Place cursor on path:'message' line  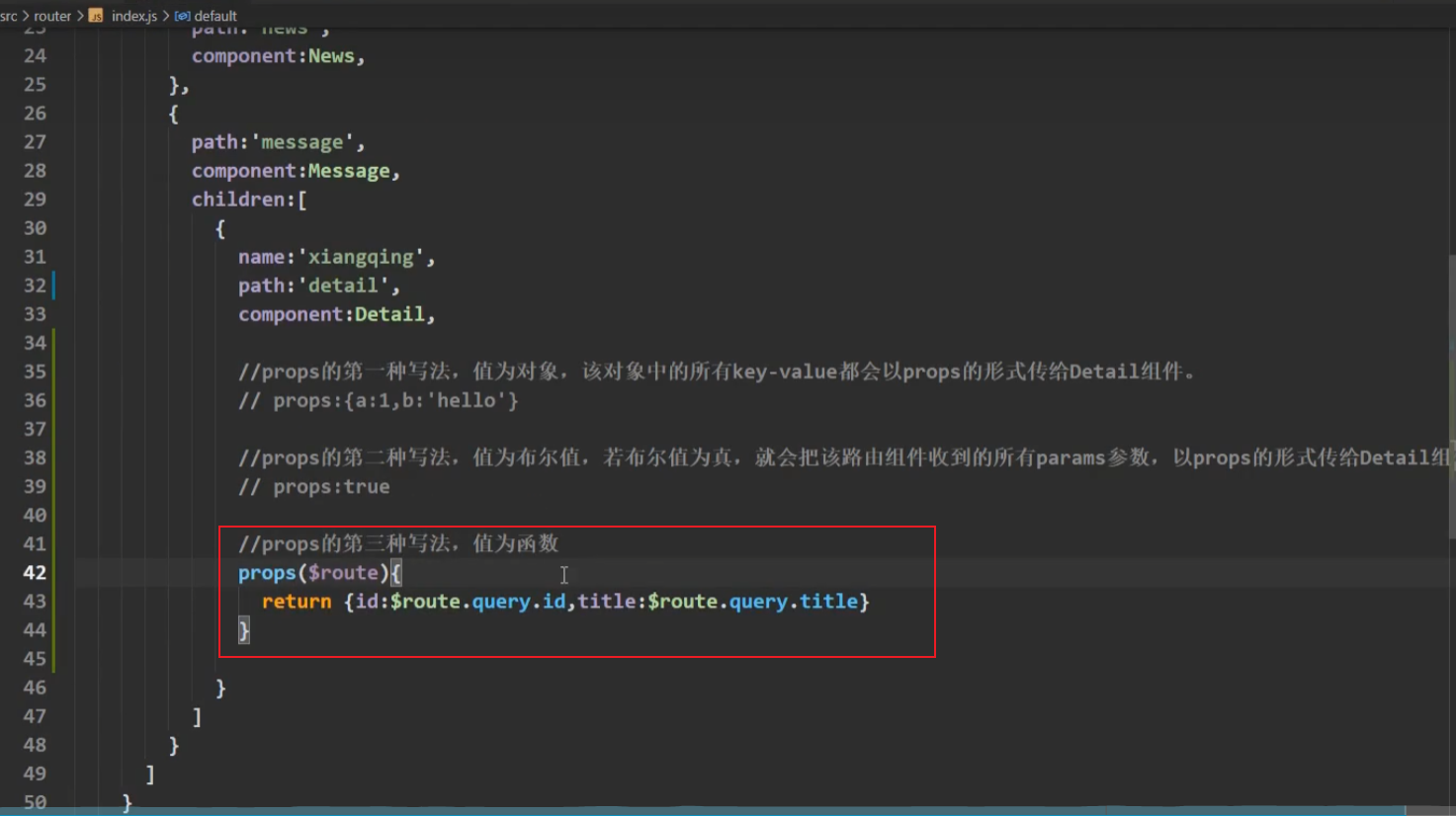278,142
